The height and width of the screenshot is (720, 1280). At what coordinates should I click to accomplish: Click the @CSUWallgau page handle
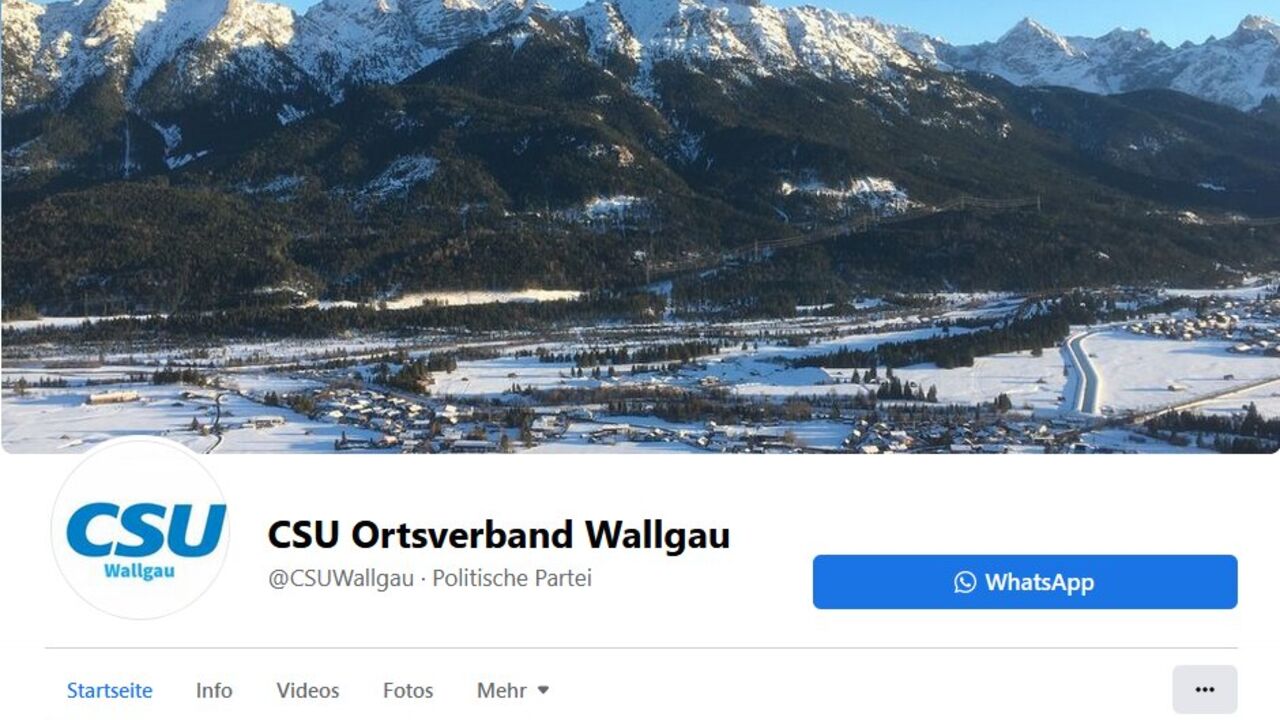(x=341, y=578)
